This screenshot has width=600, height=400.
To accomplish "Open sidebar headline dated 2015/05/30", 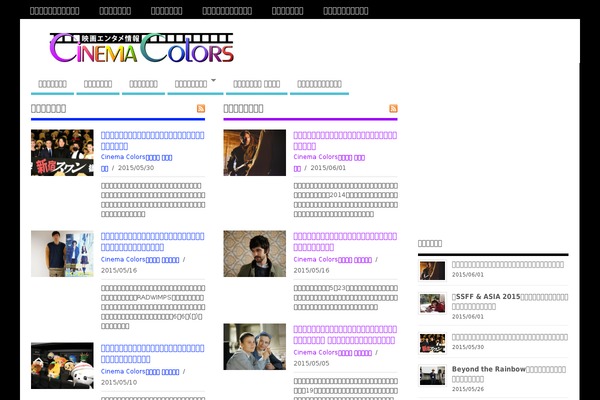I will point(510,337).
